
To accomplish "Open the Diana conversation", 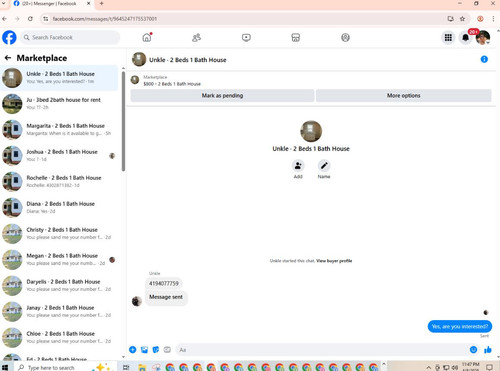I will (x=59, y=207).
